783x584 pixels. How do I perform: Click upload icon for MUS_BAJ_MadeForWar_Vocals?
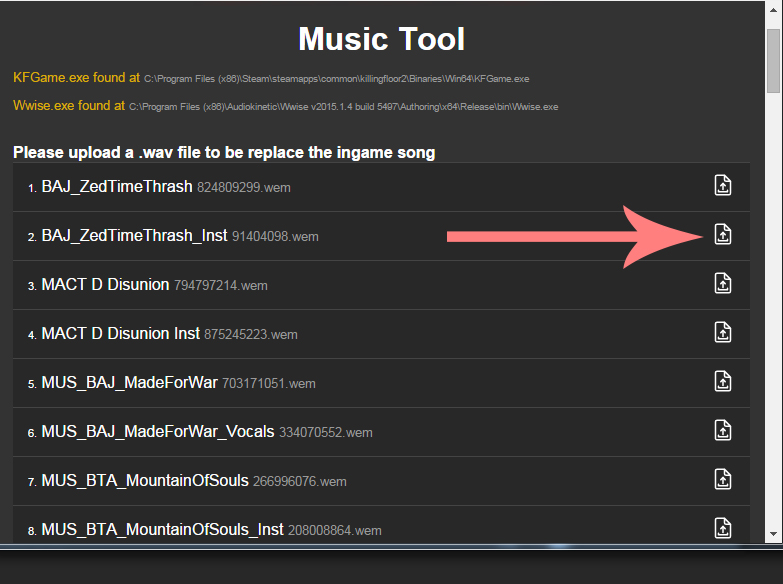(x=723, y=431)
